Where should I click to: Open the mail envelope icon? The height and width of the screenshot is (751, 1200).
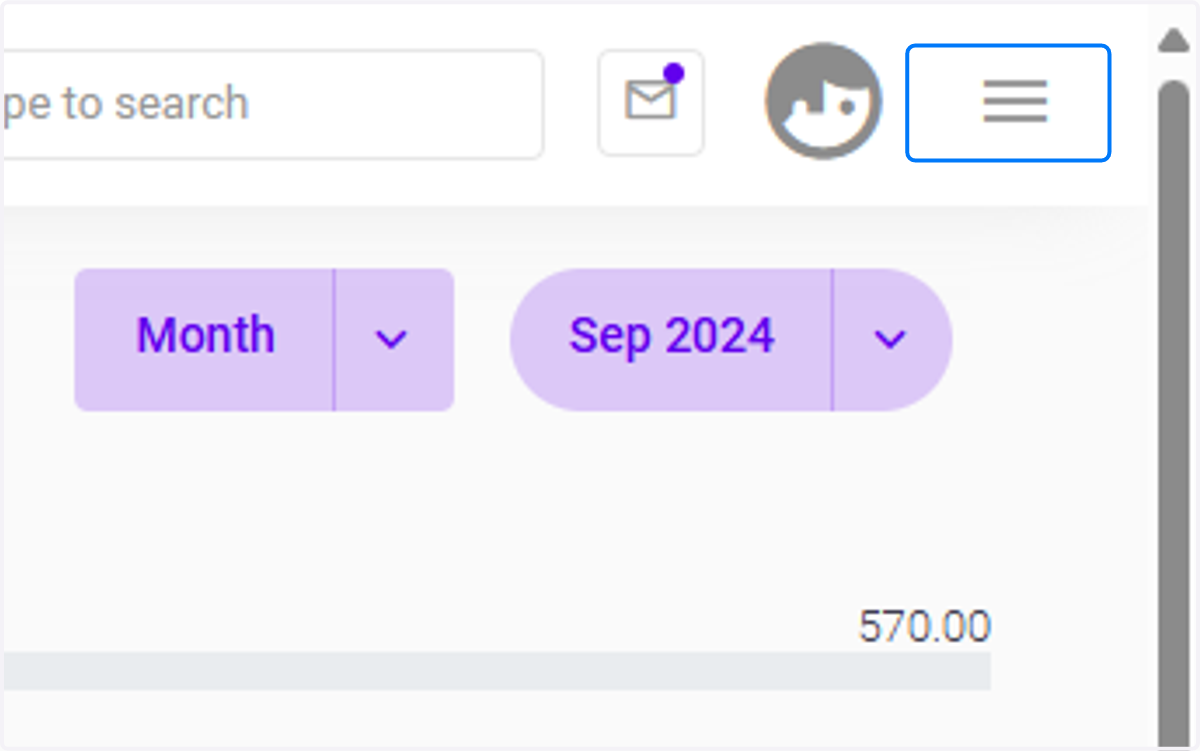coord(650,101)
